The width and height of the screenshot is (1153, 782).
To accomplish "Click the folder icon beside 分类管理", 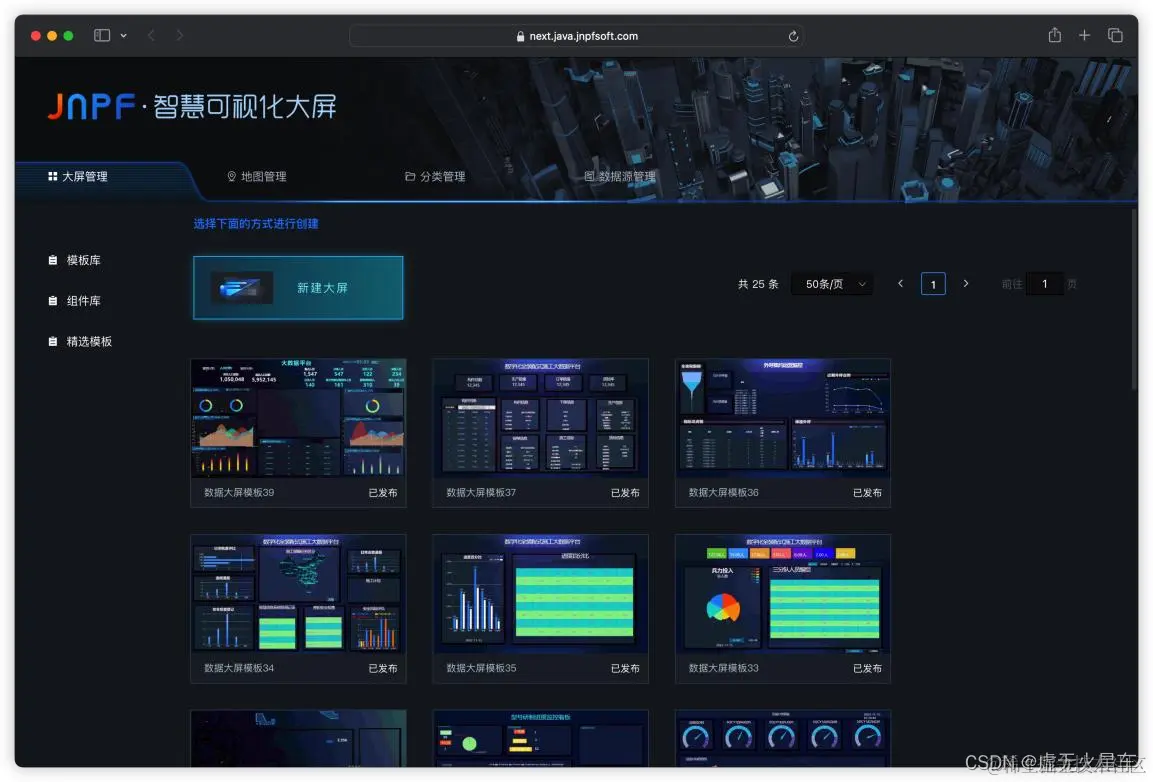I will coord(410,177).
